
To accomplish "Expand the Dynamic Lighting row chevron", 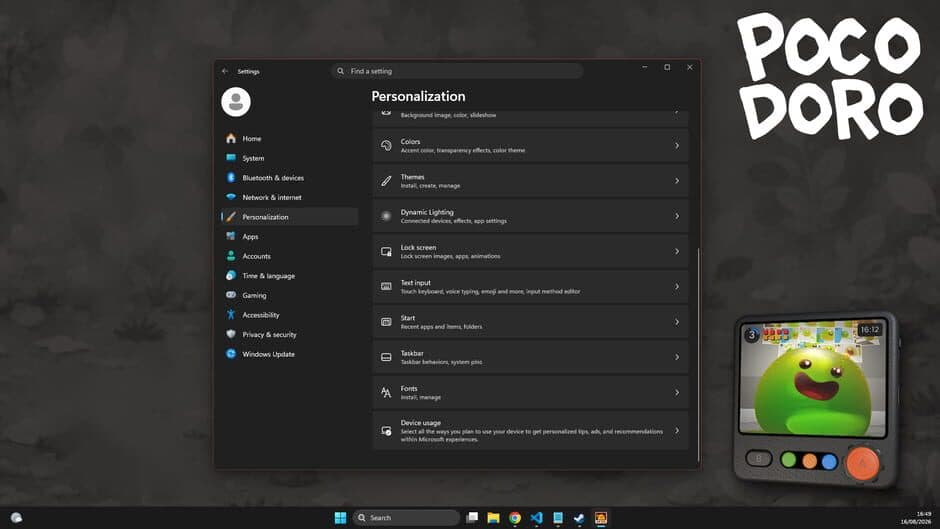I will [x=677, y=216].
